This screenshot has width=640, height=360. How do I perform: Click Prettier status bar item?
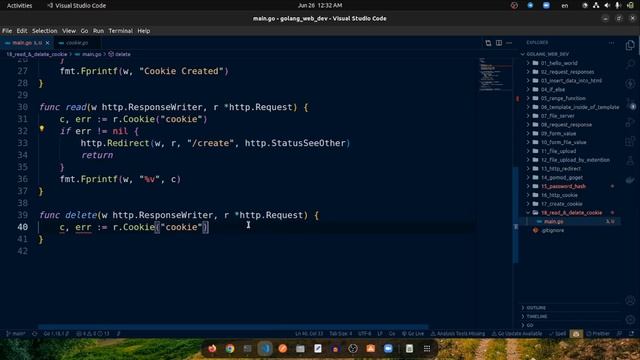pyautogui.click(x=598, y=333)
